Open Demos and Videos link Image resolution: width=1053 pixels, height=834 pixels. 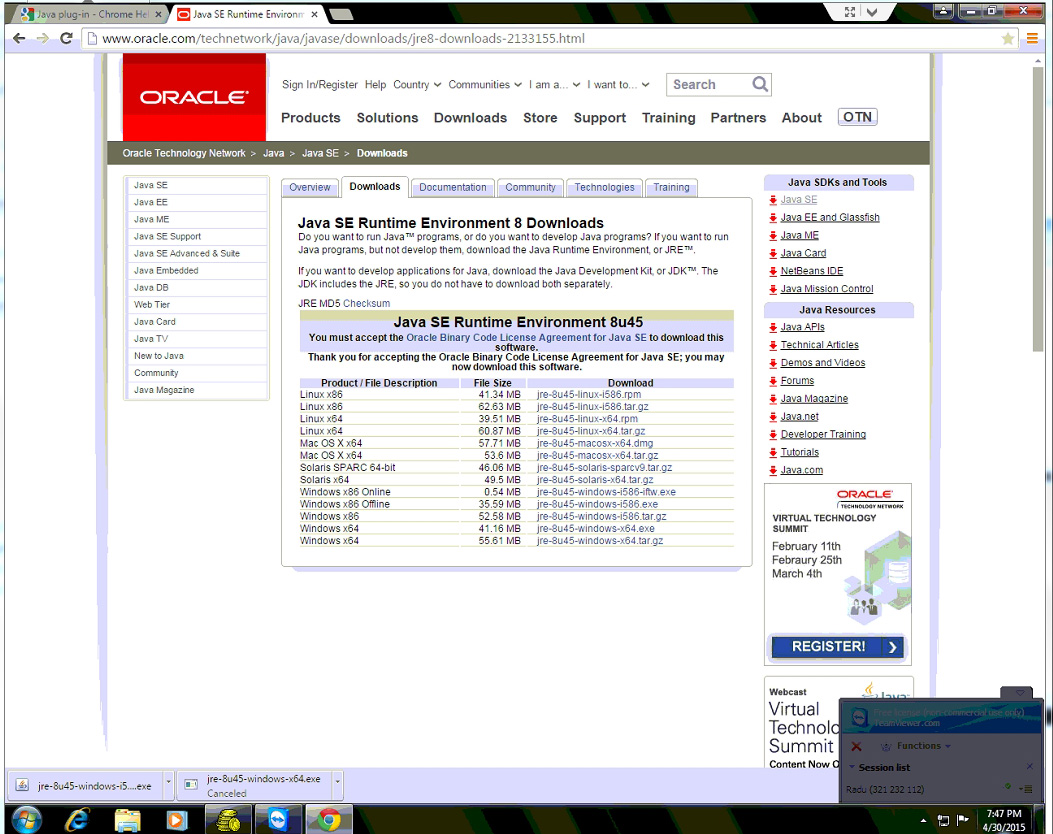823,363
